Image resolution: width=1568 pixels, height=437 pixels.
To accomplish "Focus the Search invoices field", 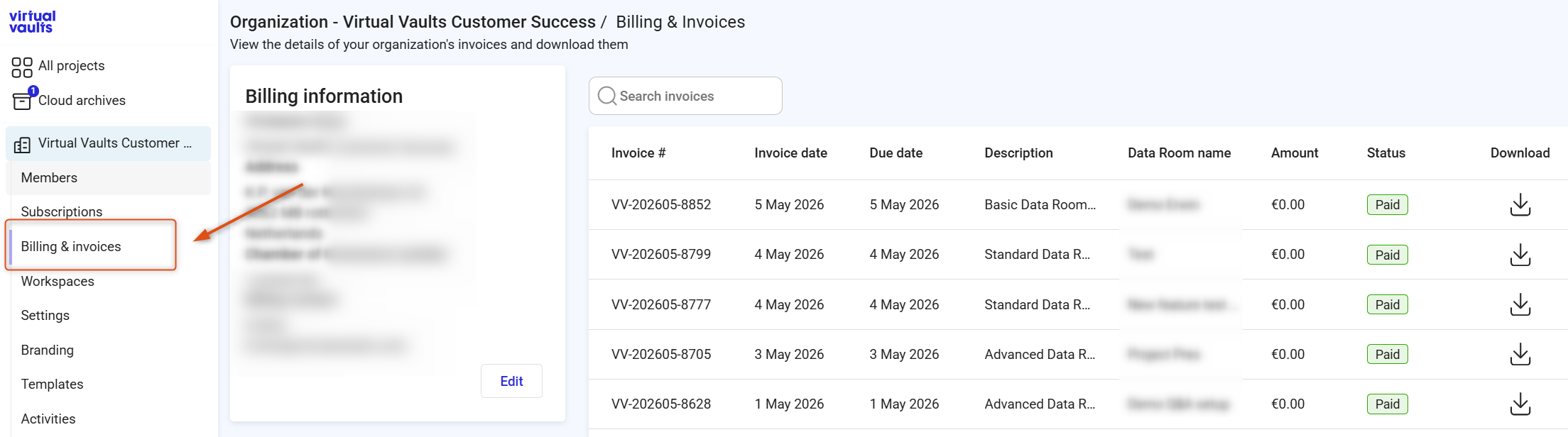I will pos(685,96).
